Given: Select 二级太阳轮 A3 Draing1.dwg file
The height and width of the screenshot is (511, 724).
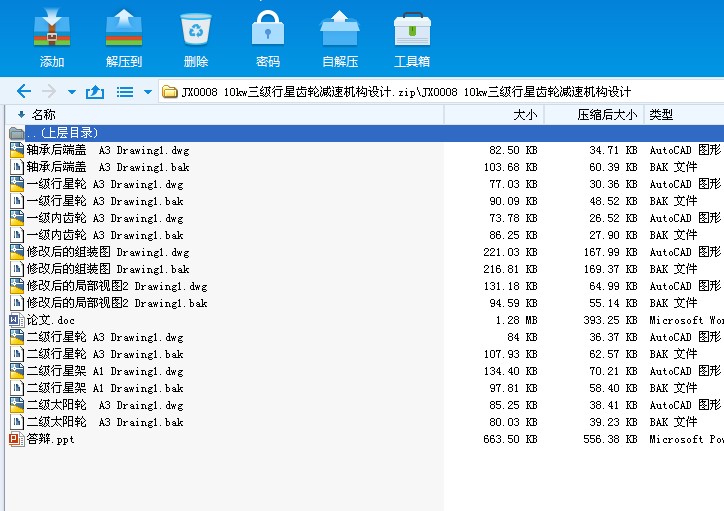Looking at the screenshot, I should [105, 405].
